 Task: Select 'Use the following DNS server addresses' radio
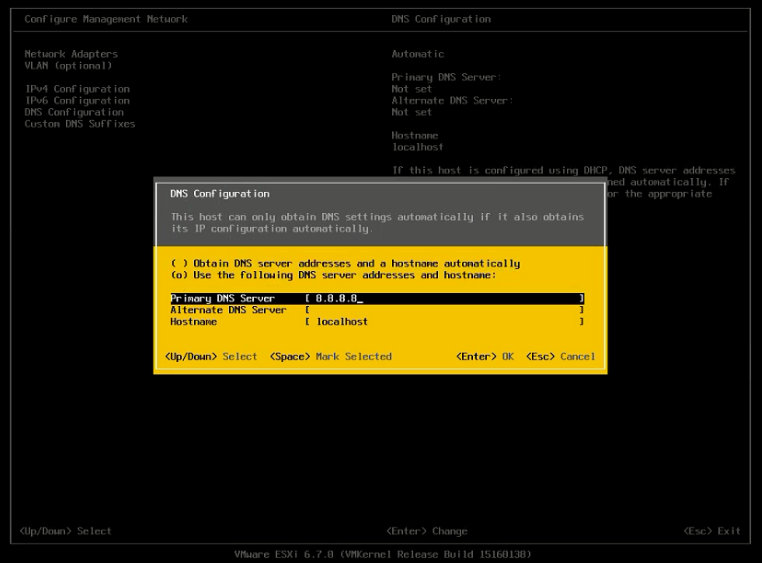click(x=333, y=275)
